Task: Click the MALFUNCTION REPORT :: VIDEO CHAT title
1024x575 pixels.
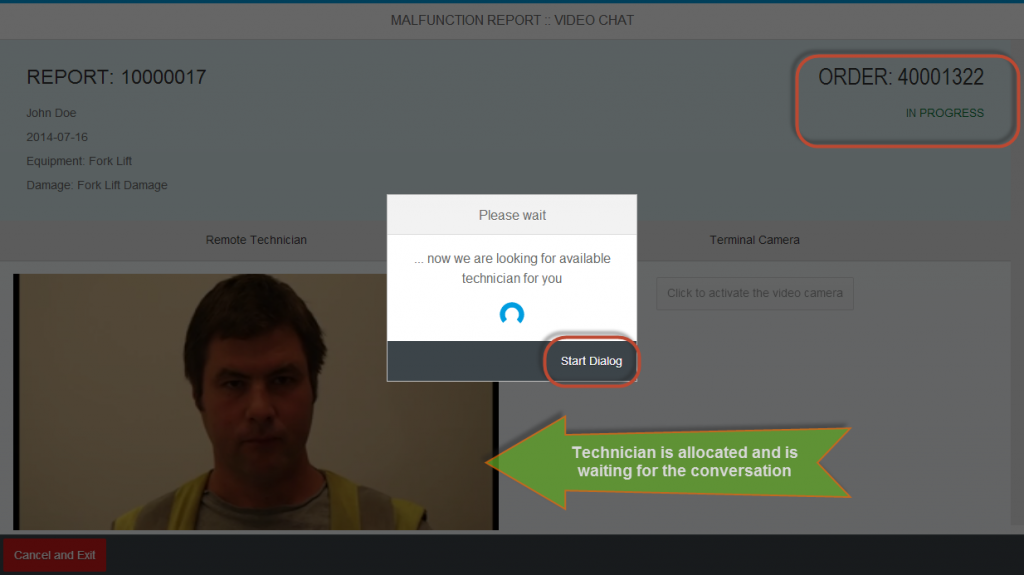Action: pyautogui.click(x=512, y=20)
